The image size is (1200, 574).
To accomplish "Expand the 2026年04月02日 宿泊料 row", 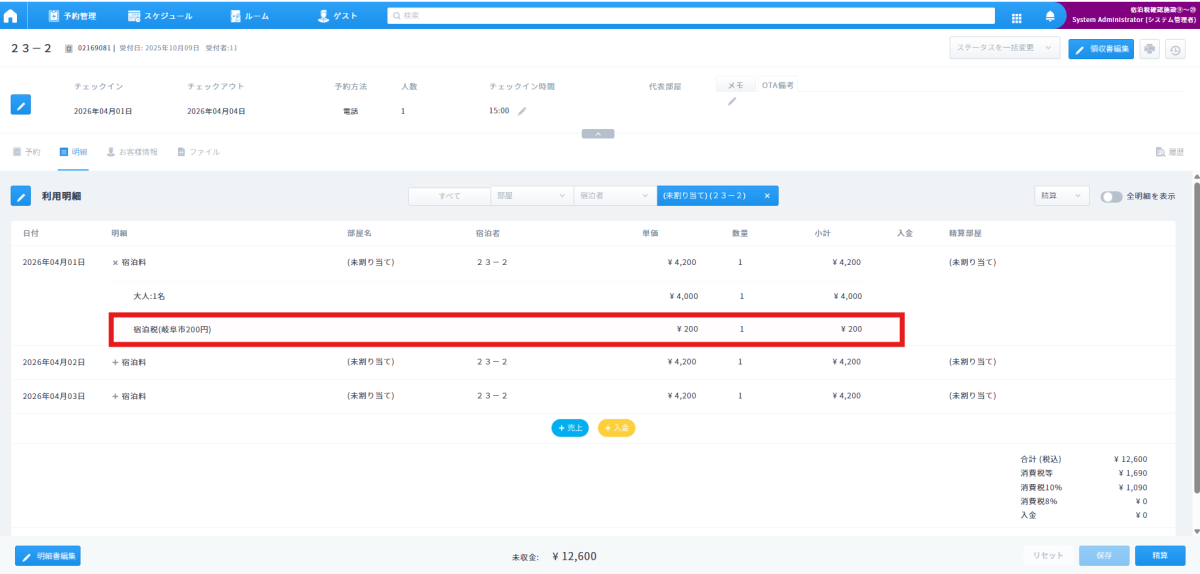I will (x=115, y=361).
